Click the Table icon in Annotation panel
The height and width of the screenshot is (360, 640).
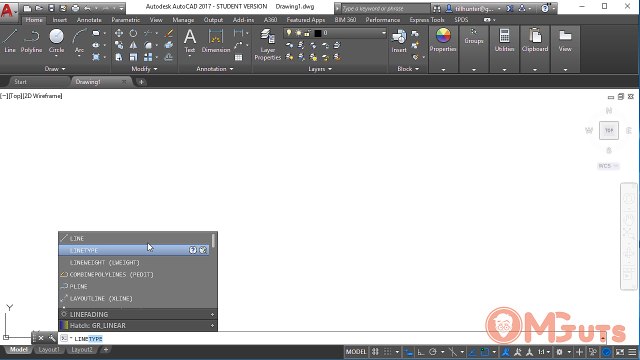coord(238,58)
